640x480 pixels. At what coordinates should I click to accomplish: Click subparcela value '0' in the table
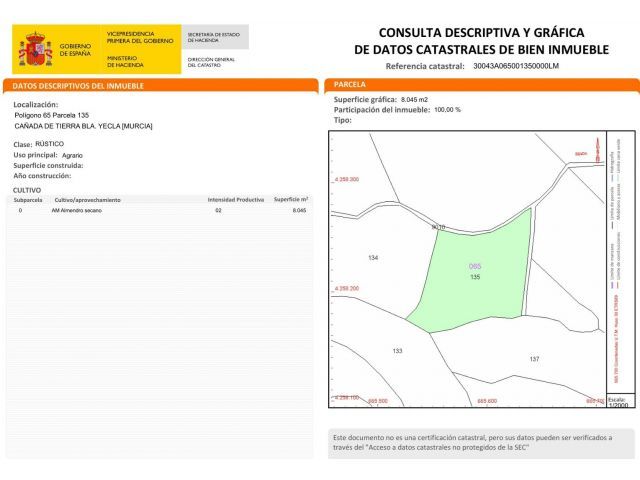click(x=20, y=210)
